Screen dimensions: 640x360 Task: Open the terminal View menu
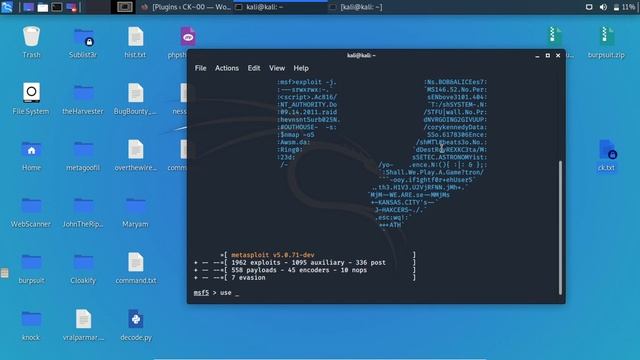click(x=277, y=68)
